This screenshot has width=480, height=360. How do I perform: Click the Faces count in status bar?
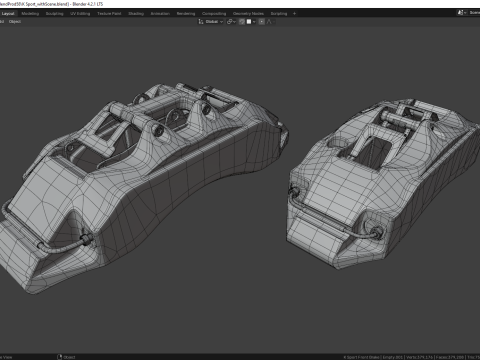(450, 357)
